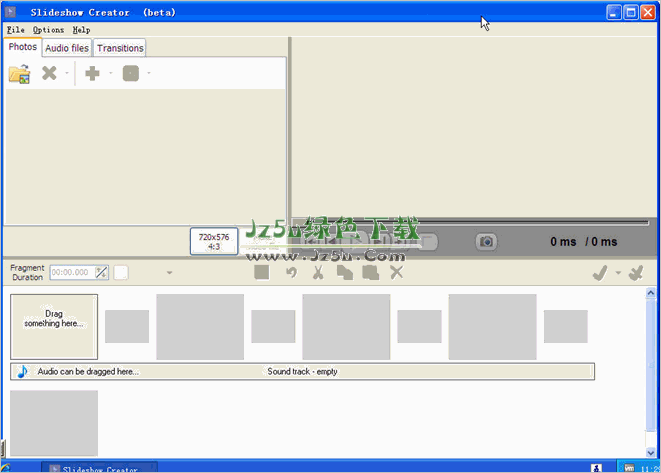Click the rounded square toolbar icon

click(x=131, y=73)
